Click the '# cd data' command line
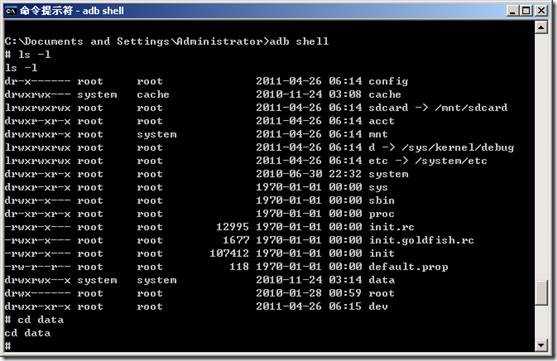 tap(34, 320)
